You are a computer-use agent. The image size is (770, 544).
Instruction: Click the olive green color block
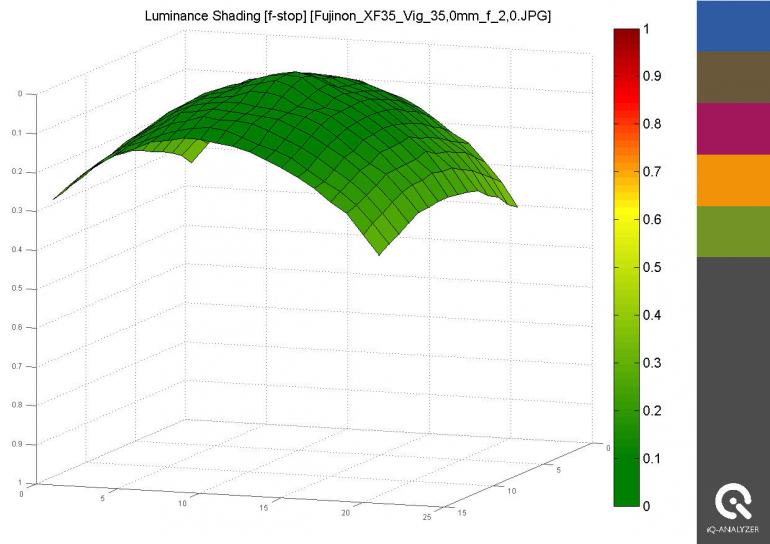(x=733, y=232)
